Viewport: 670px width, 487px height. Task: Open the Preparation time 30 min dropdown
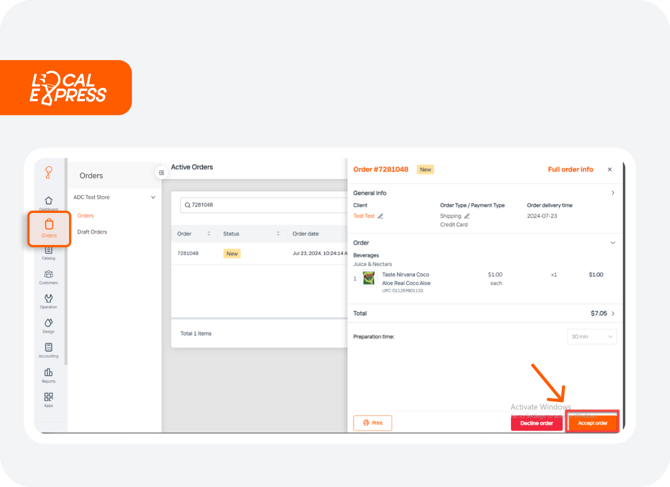[x=592, y=337]
